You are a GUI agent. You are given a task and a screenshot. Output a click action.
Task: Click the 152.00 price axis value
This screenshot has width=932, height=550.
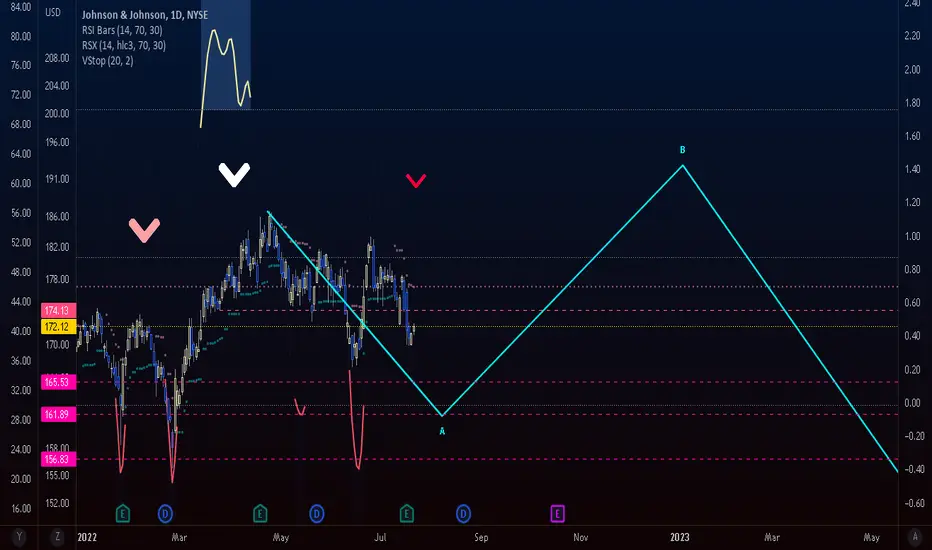click(x=57, y=503)
